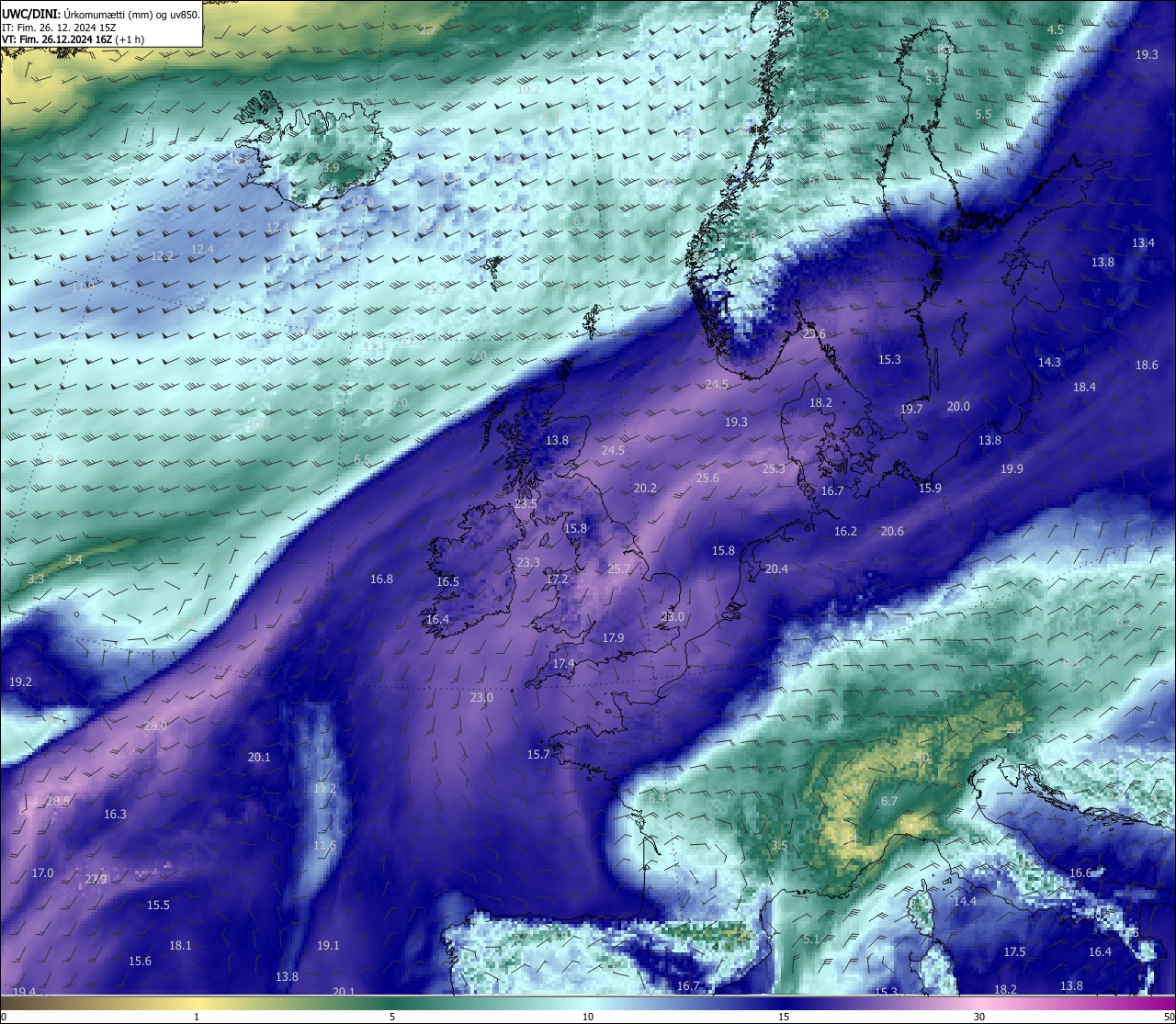Click the 14.3 map value

point(1049,362)
